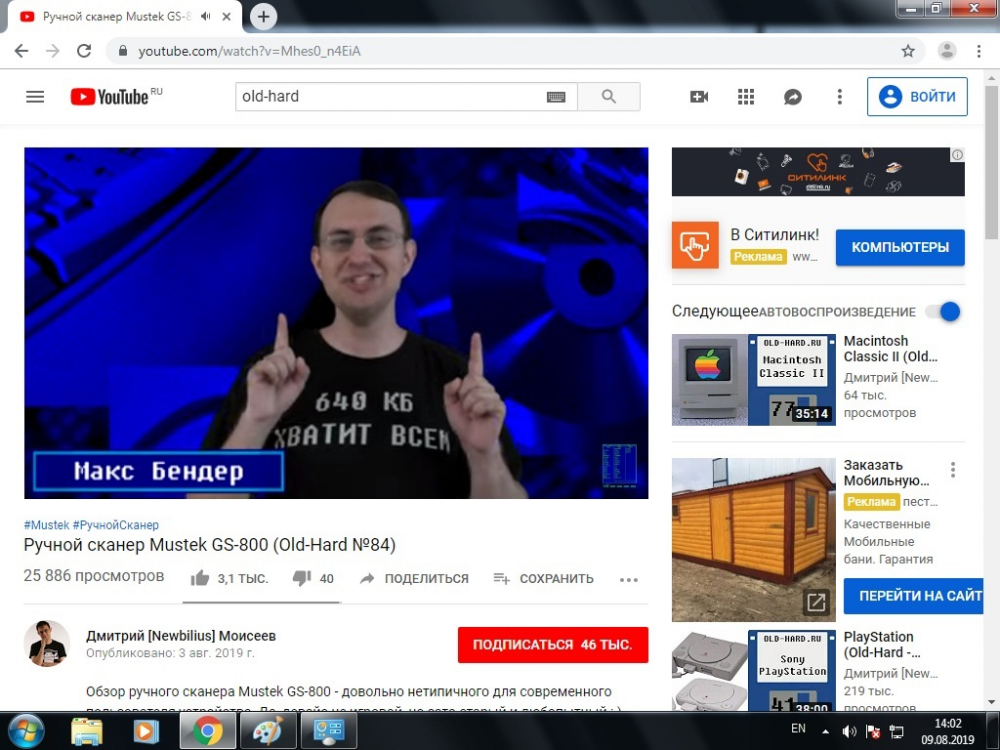1000x750 pixels.
Task: Expand more actions under the video
Action: point(628,579)
